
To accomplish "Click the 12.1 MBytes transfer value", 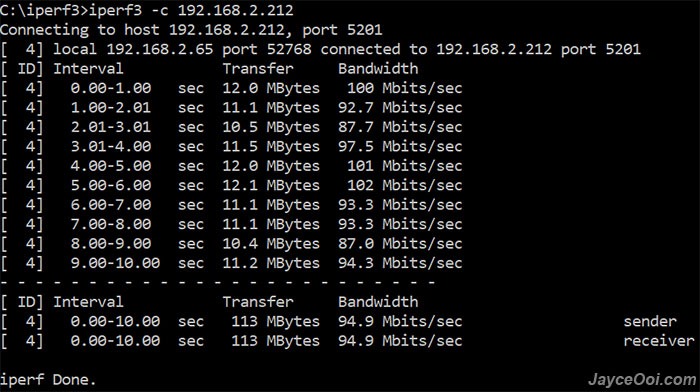I will (271, 185).
